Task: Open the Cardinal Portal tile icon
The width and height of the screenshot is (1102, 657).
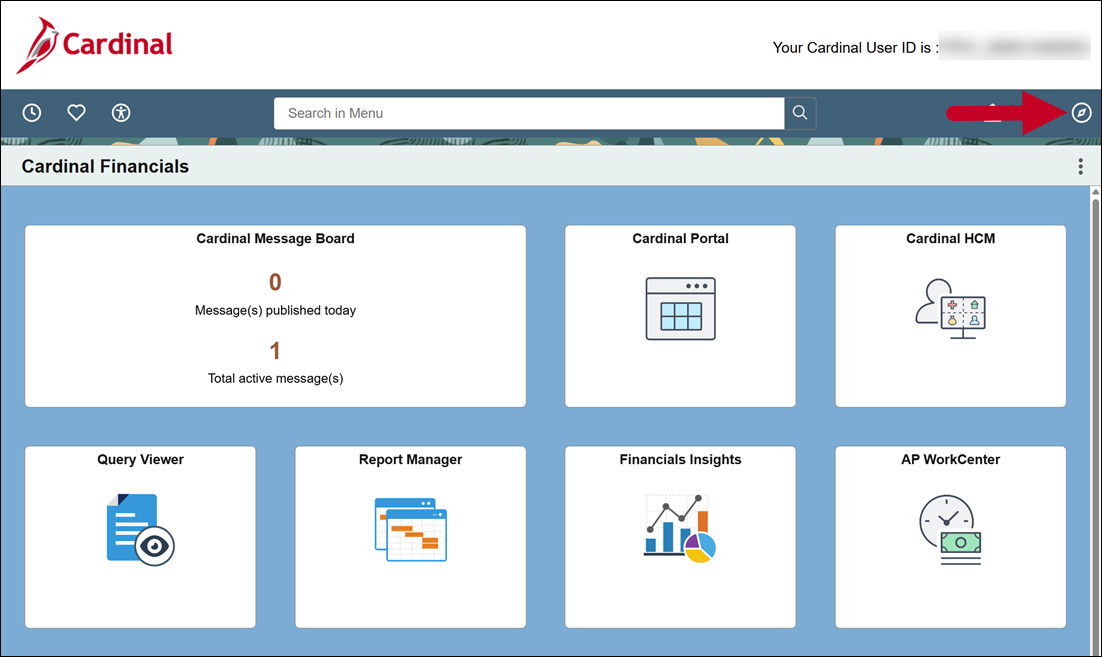Action: pyautogui.click(x=680, y=308)
